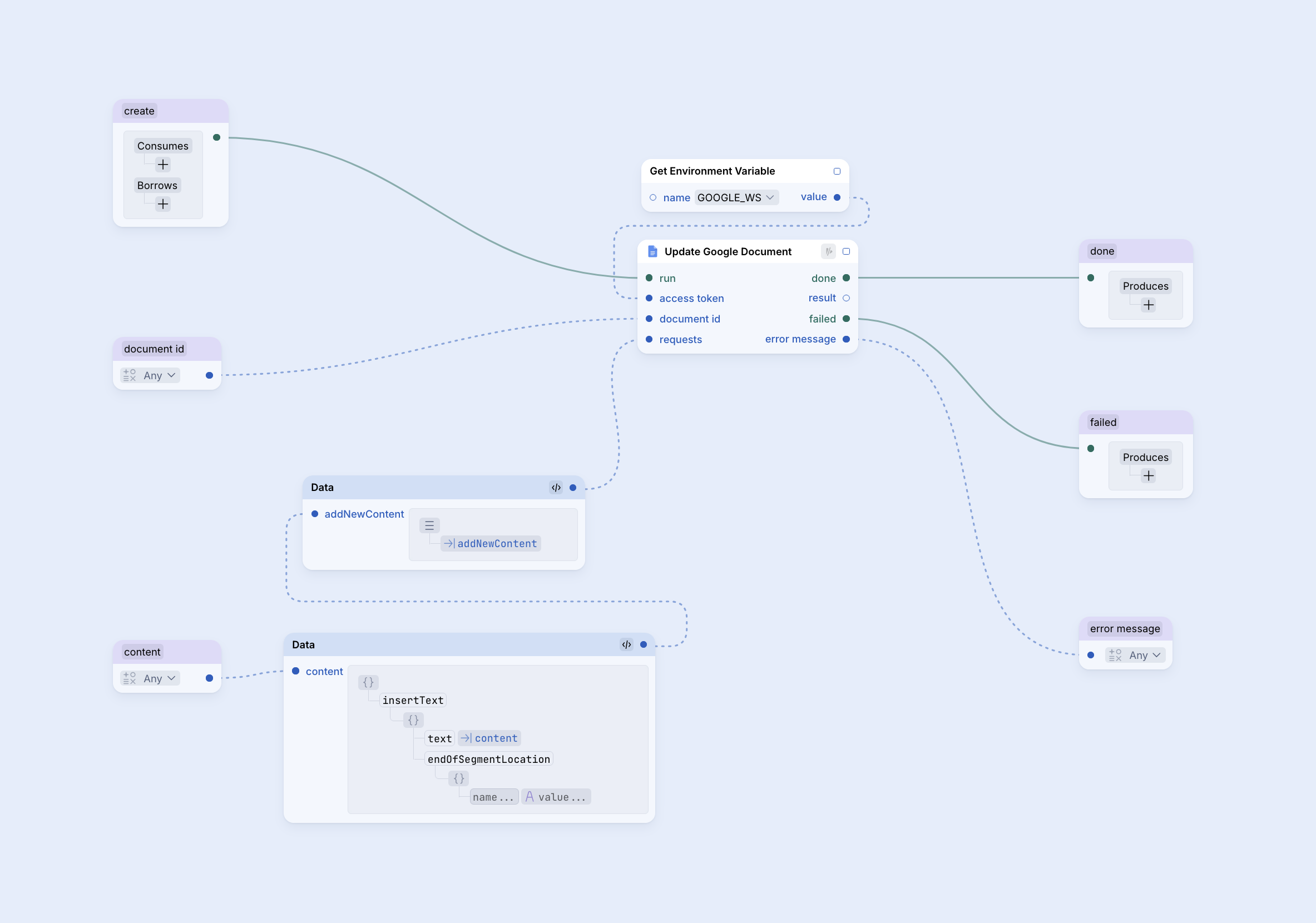
Task: Open the Any type dropdown in error message node
Action: pos(1135,655)
